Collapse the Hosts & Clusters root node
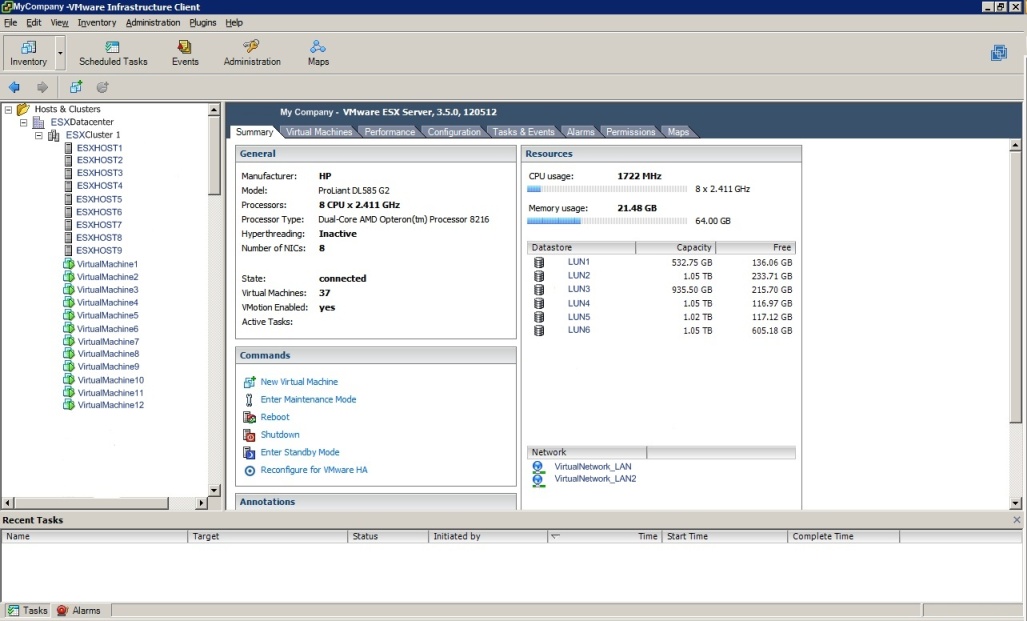Viewport: 1027px width, 621px height. (x=8, y=109)
